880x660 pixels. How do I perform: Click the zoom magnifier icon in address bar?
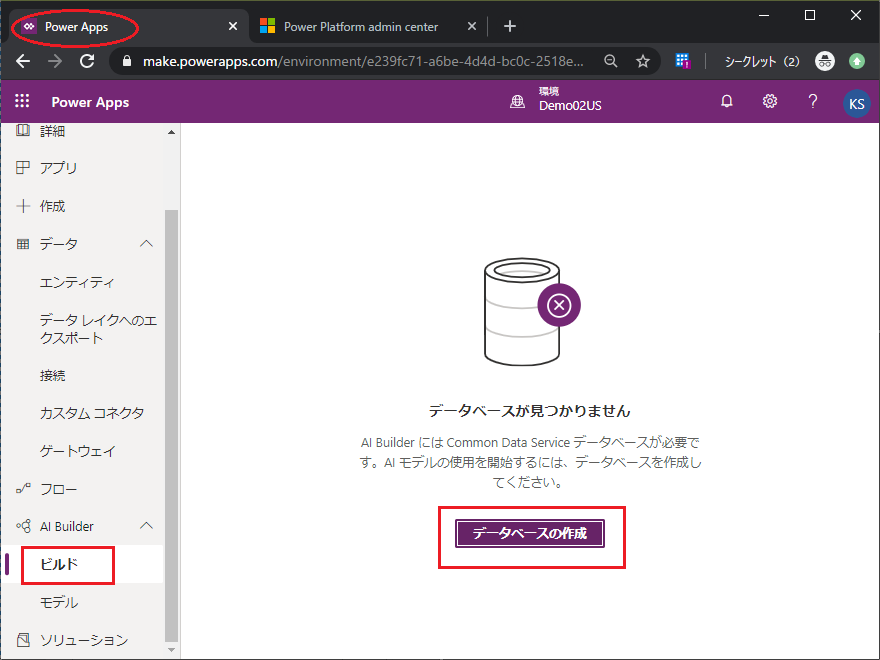pyautogui.click(x=611, y=61)
